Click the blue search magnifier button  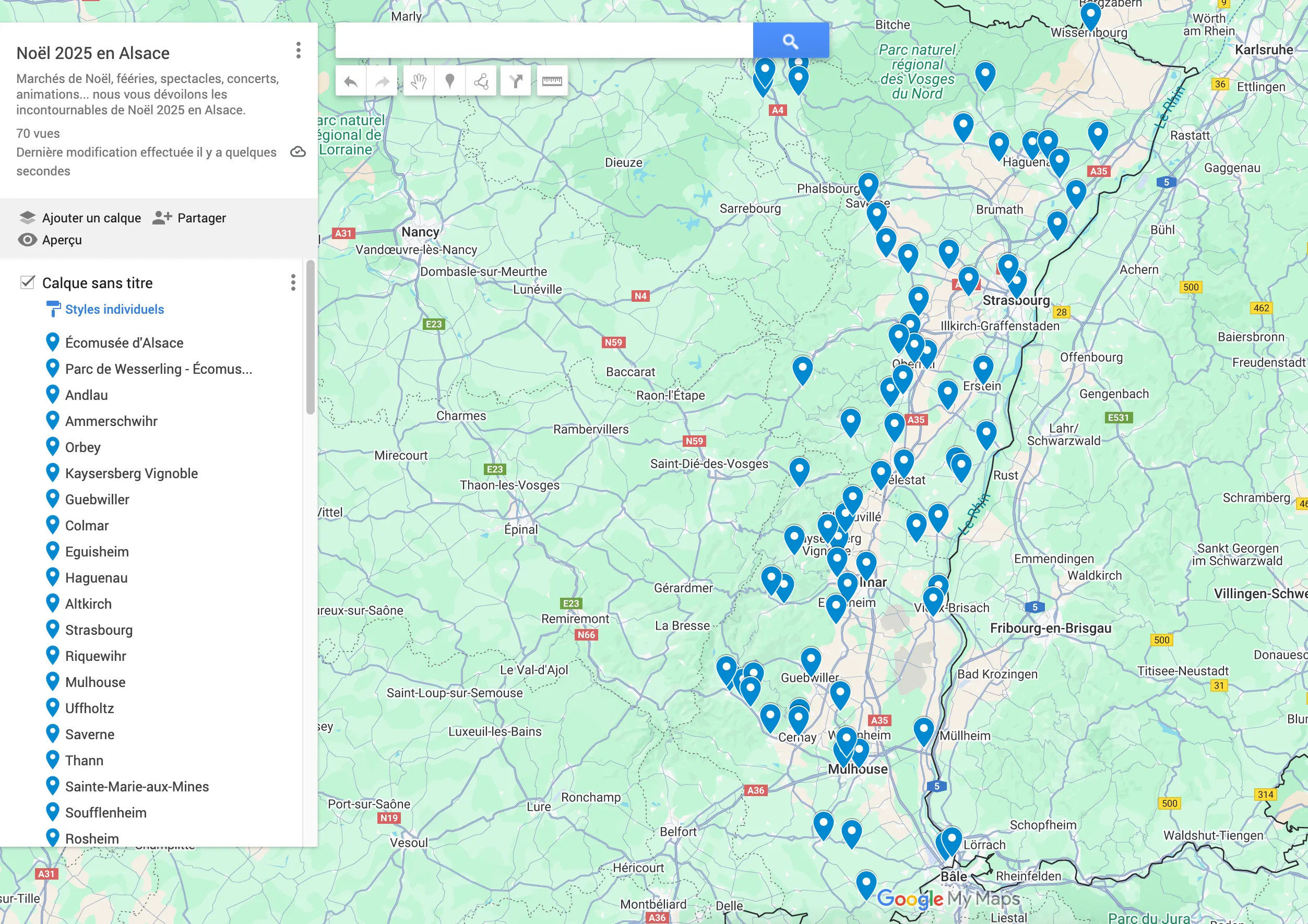coord(790,40)
